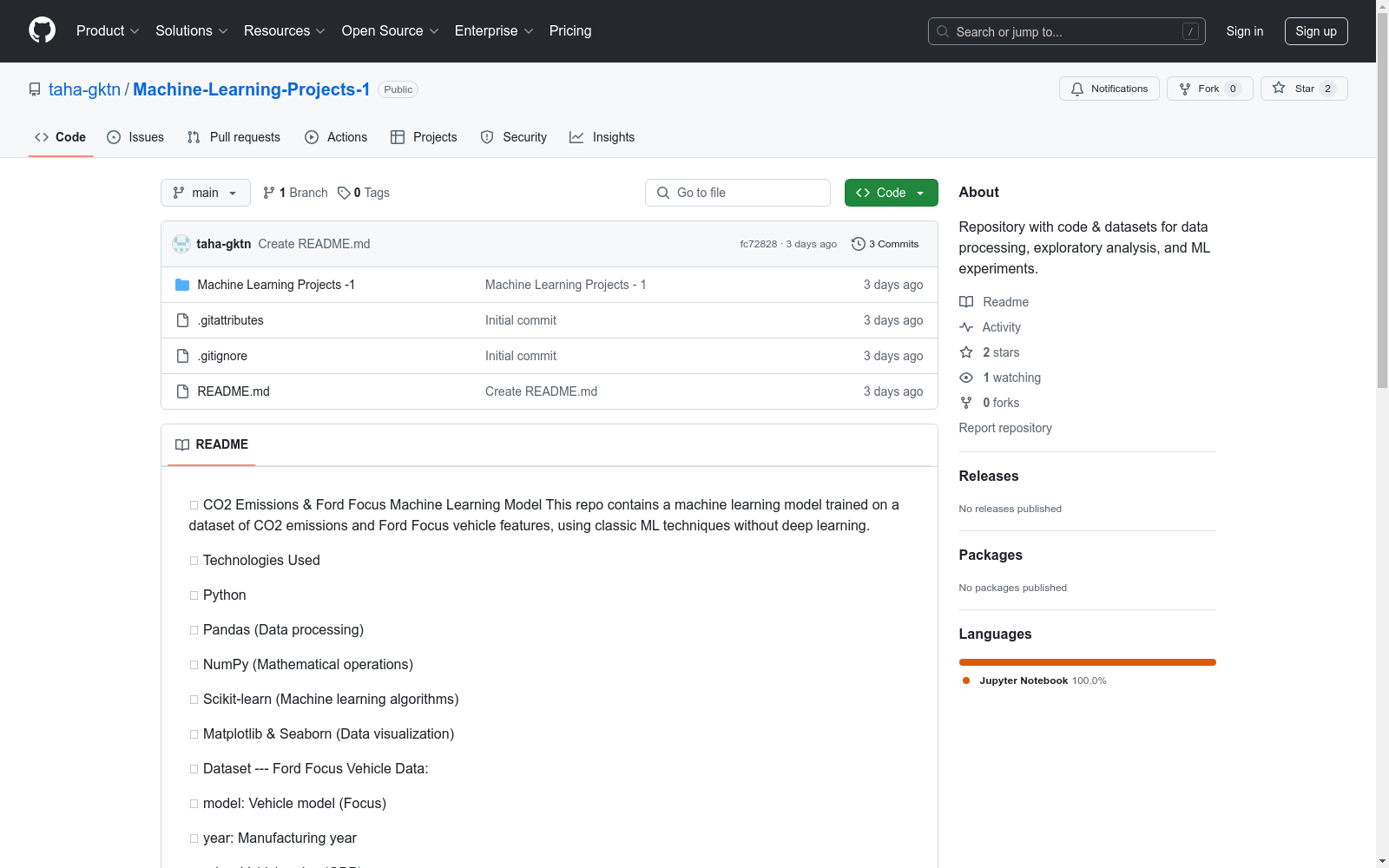The width and height of the screenshot is (1389, 868).
Task: Click the orange language bar
Action: coord(1088,662)
